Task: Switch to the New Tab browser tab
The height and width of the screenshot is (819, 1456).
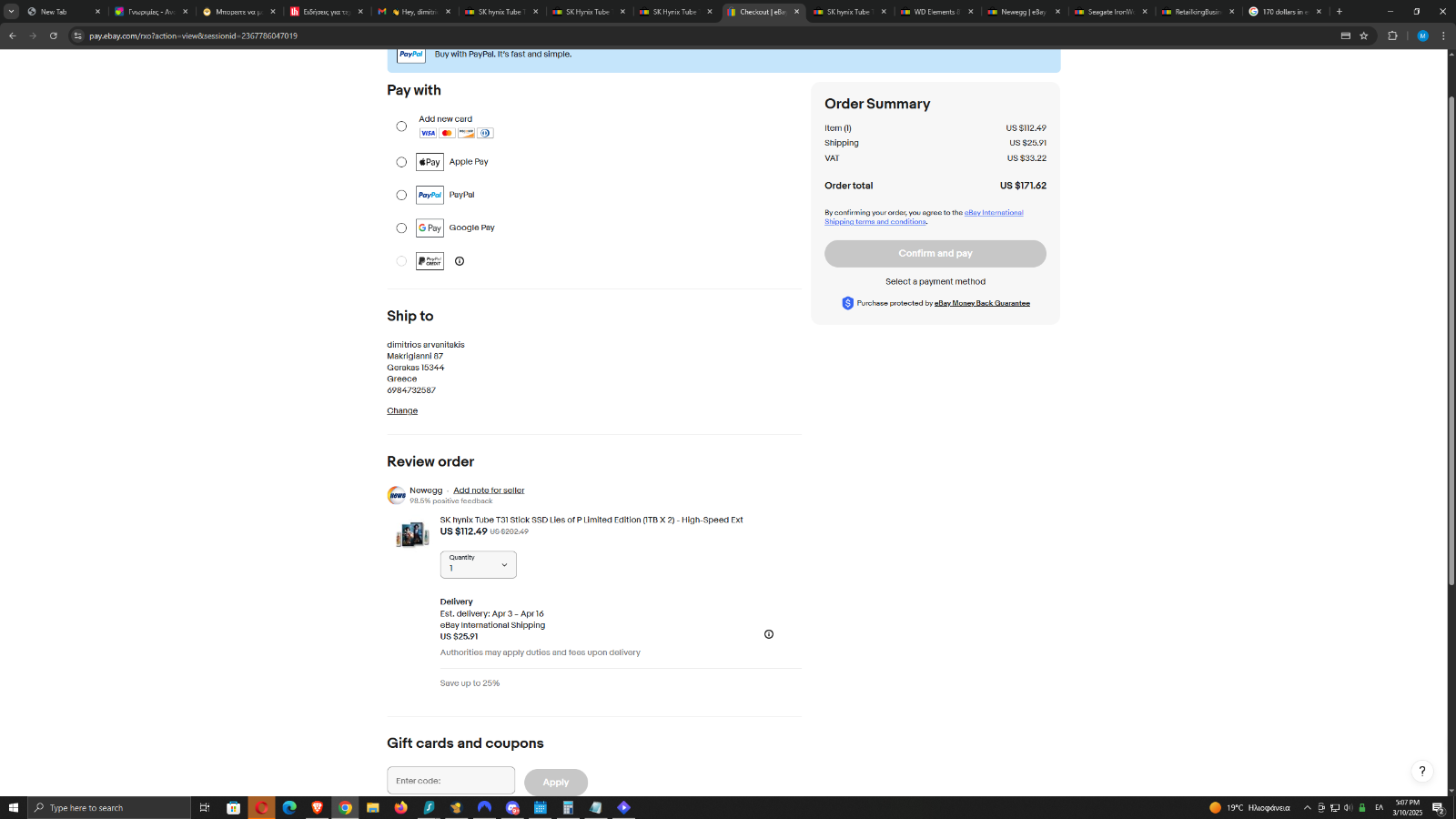Action: coord(62,12)
